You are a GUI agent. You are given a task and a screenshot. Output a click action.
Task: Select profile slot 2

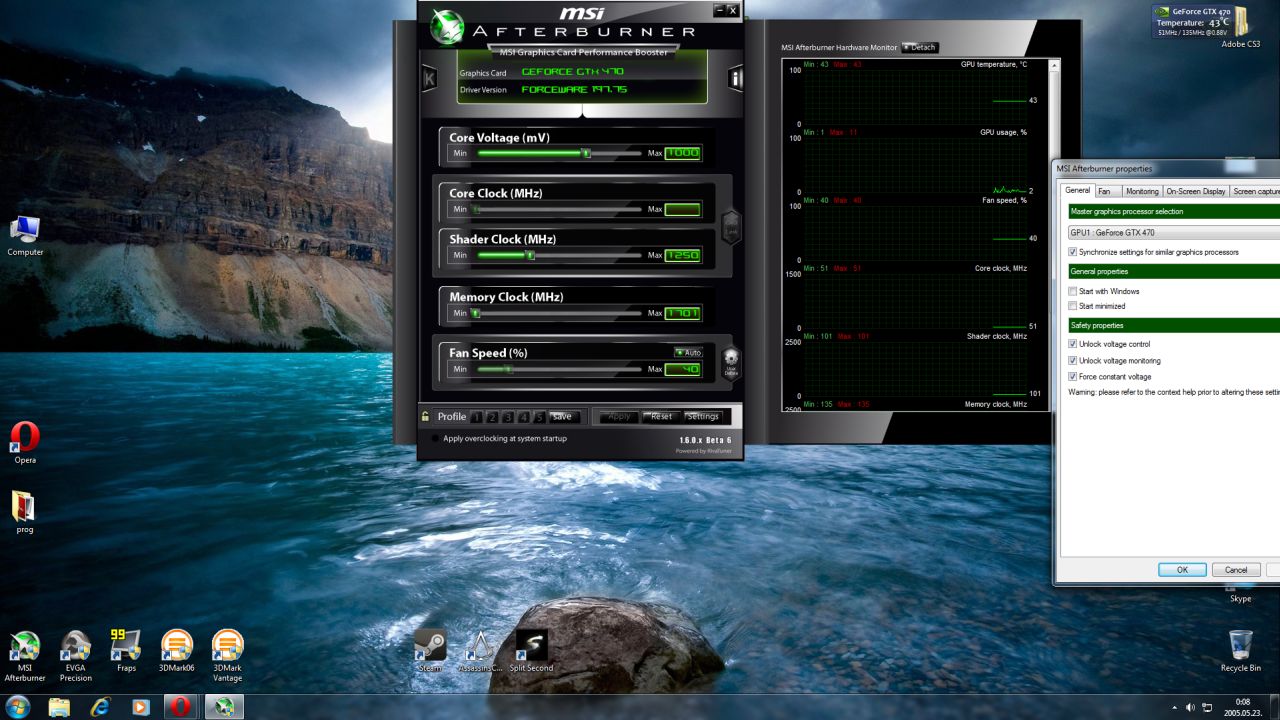click(493, 417)
